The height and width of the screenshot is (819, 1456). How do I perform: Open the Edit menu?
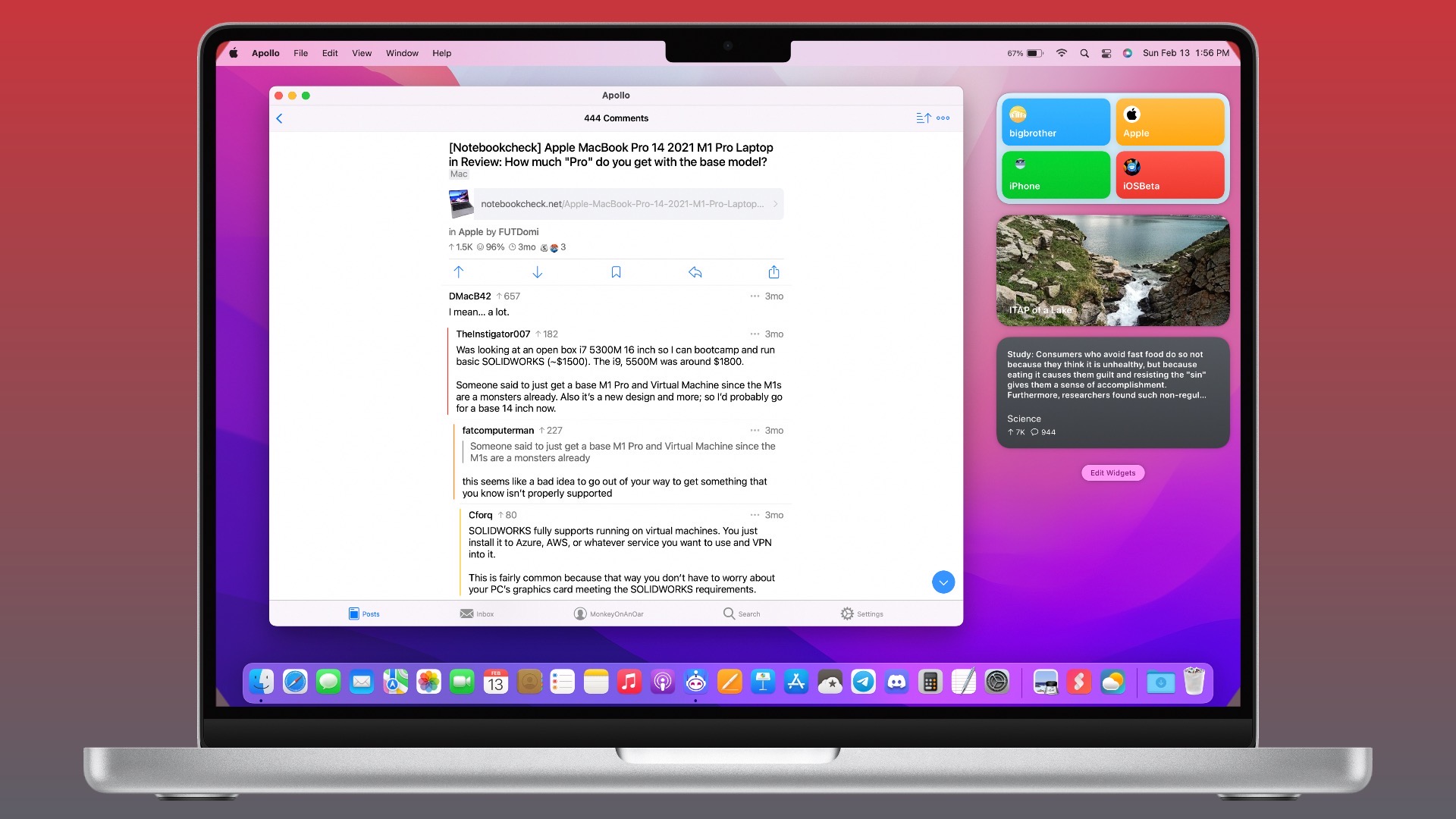[x=330, y=53]
